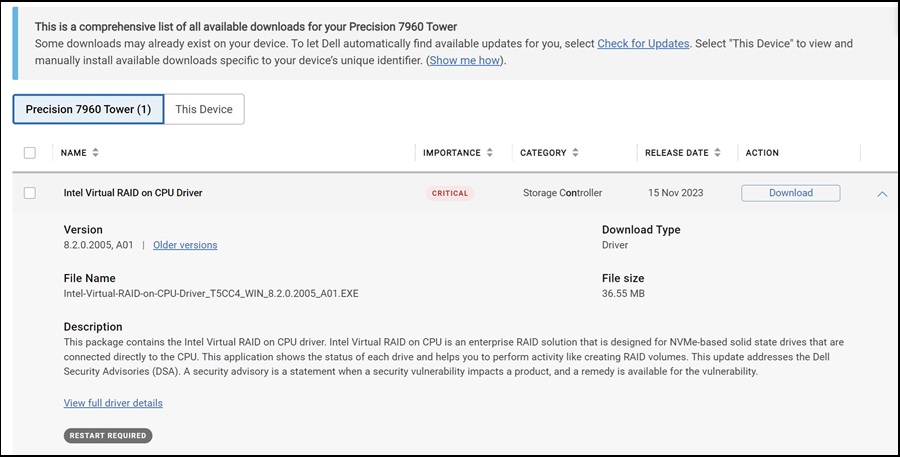Open Older versions link
This screenshot has width=900, height=457.
(x=185, y=245)
